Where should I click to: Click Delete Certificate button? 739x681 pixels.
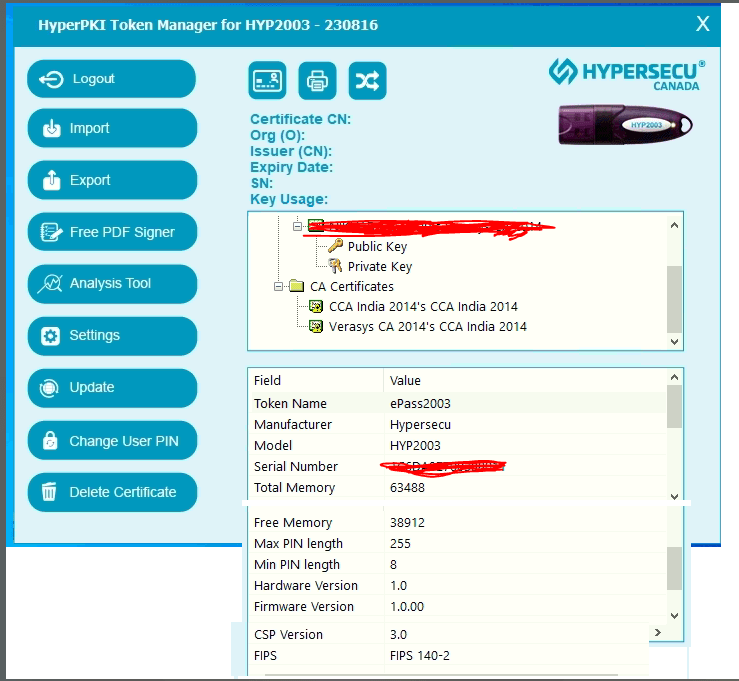pyautogui.click(x=112, y=492)
